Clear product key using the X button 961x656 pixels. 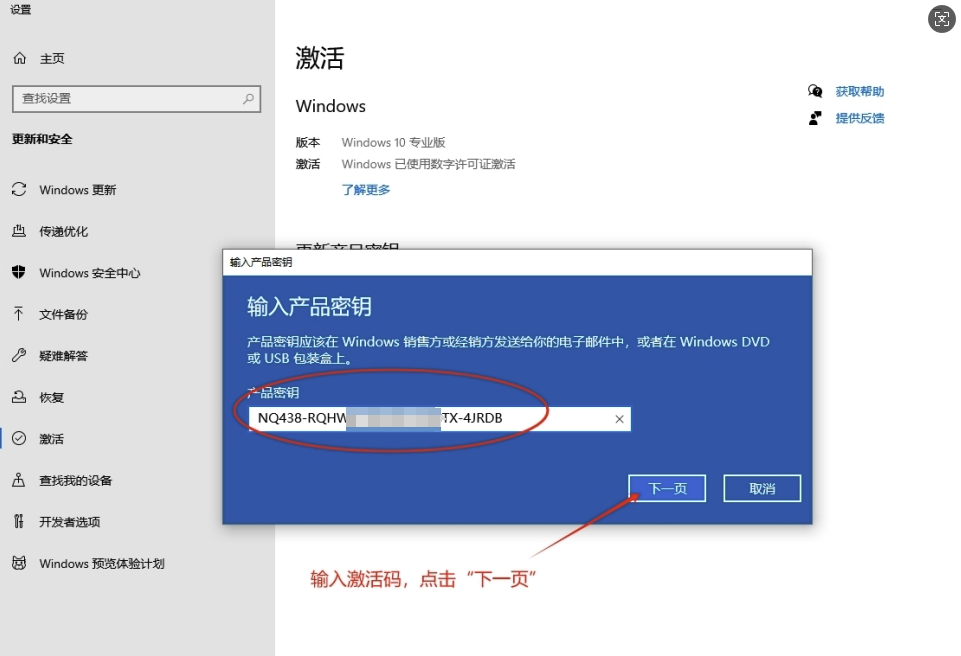[618, 419]
